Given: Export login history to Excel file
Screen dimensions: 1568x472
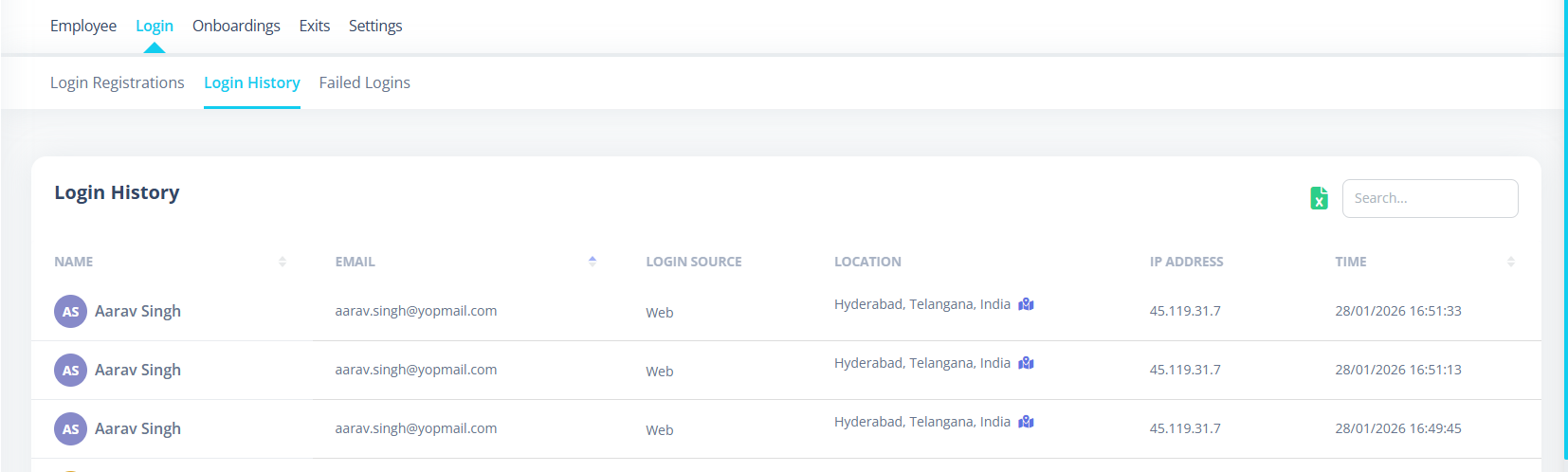Looking at the screenshot, I should (x=1319, y=198).
